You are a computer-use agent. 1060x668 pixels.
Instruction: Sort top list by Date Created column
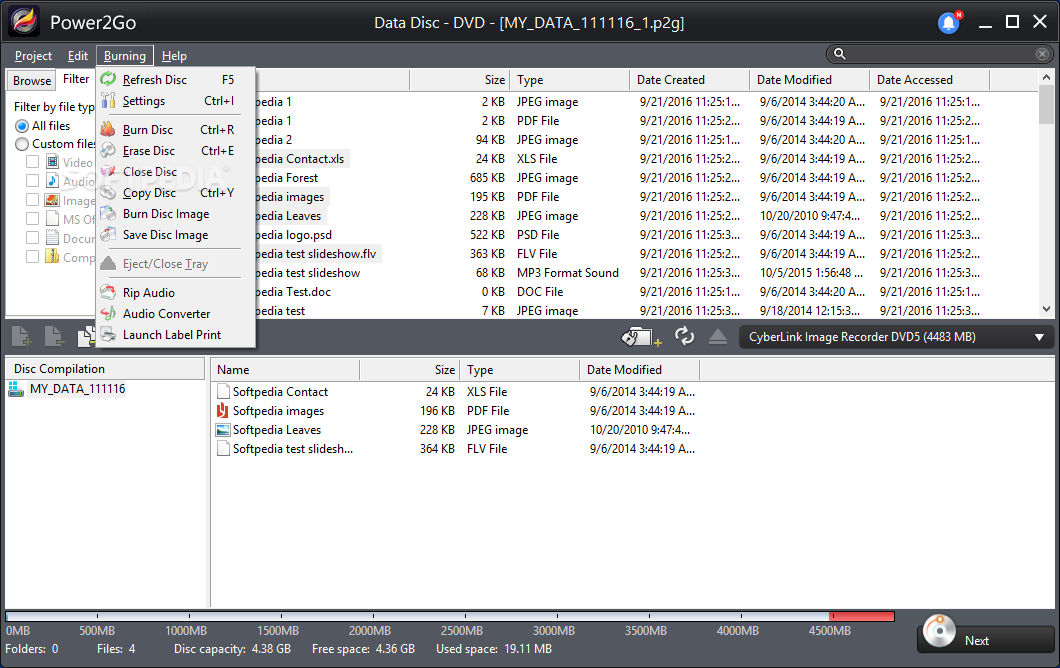[x=689, y=80]
